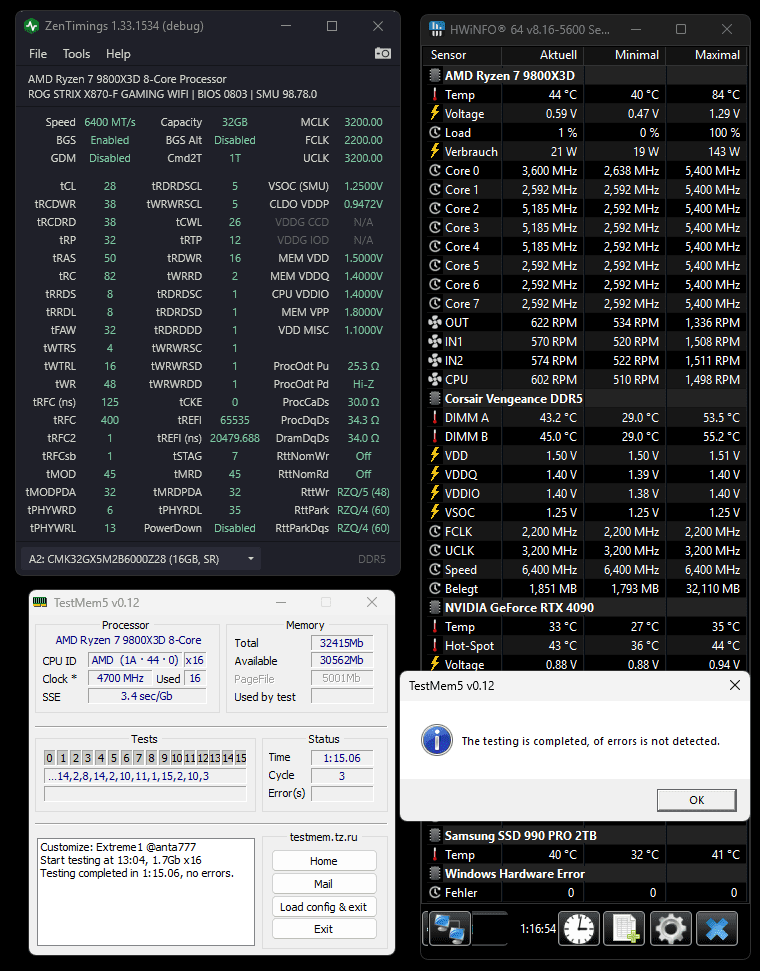Viewport: 760px width, 971px height.
Task: Click the RttWr value RZQ/5 (48)
Action: tap(364, 492)
